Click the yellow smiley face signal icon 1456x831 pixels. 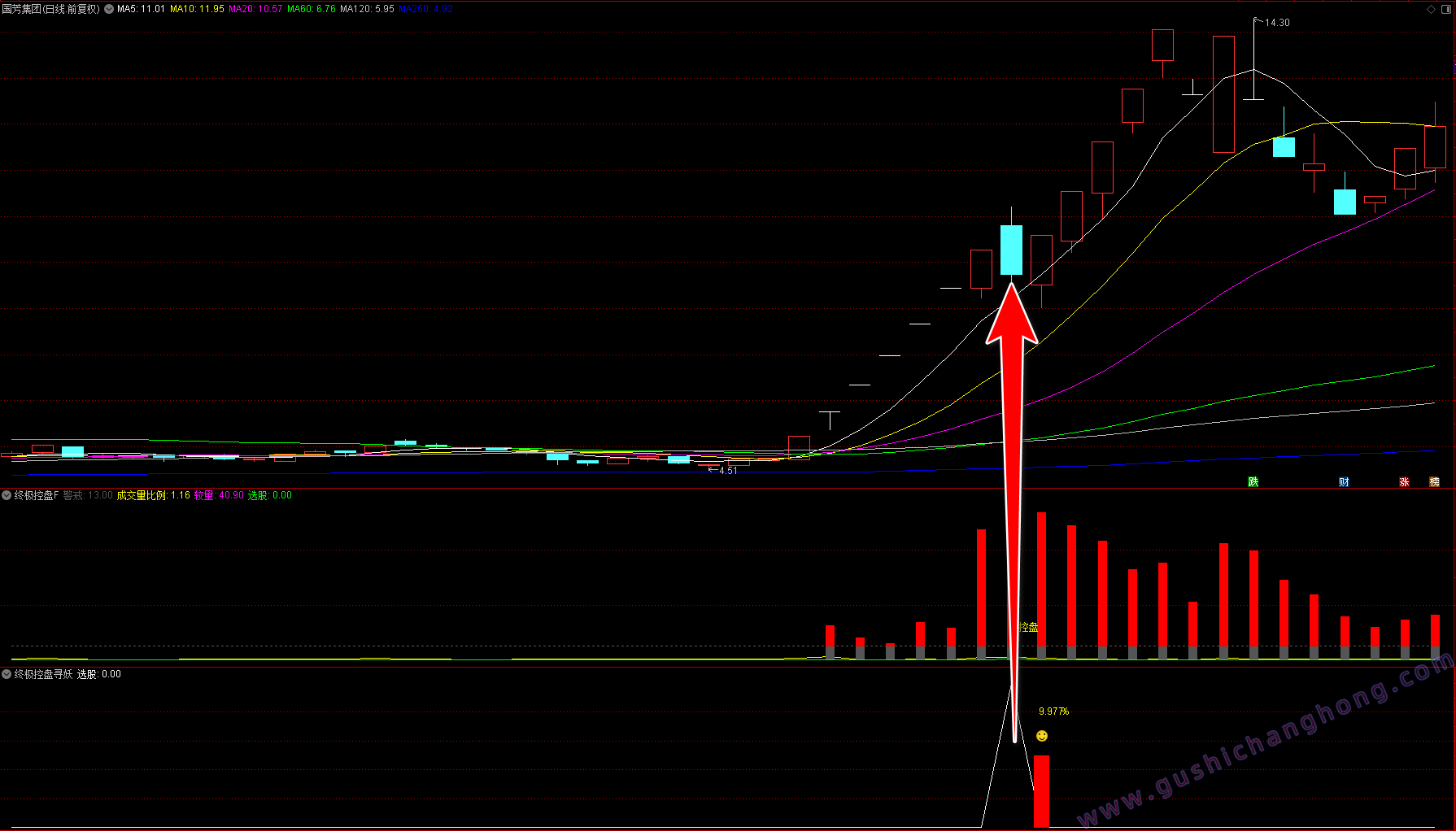click(x=1042, y=736)
